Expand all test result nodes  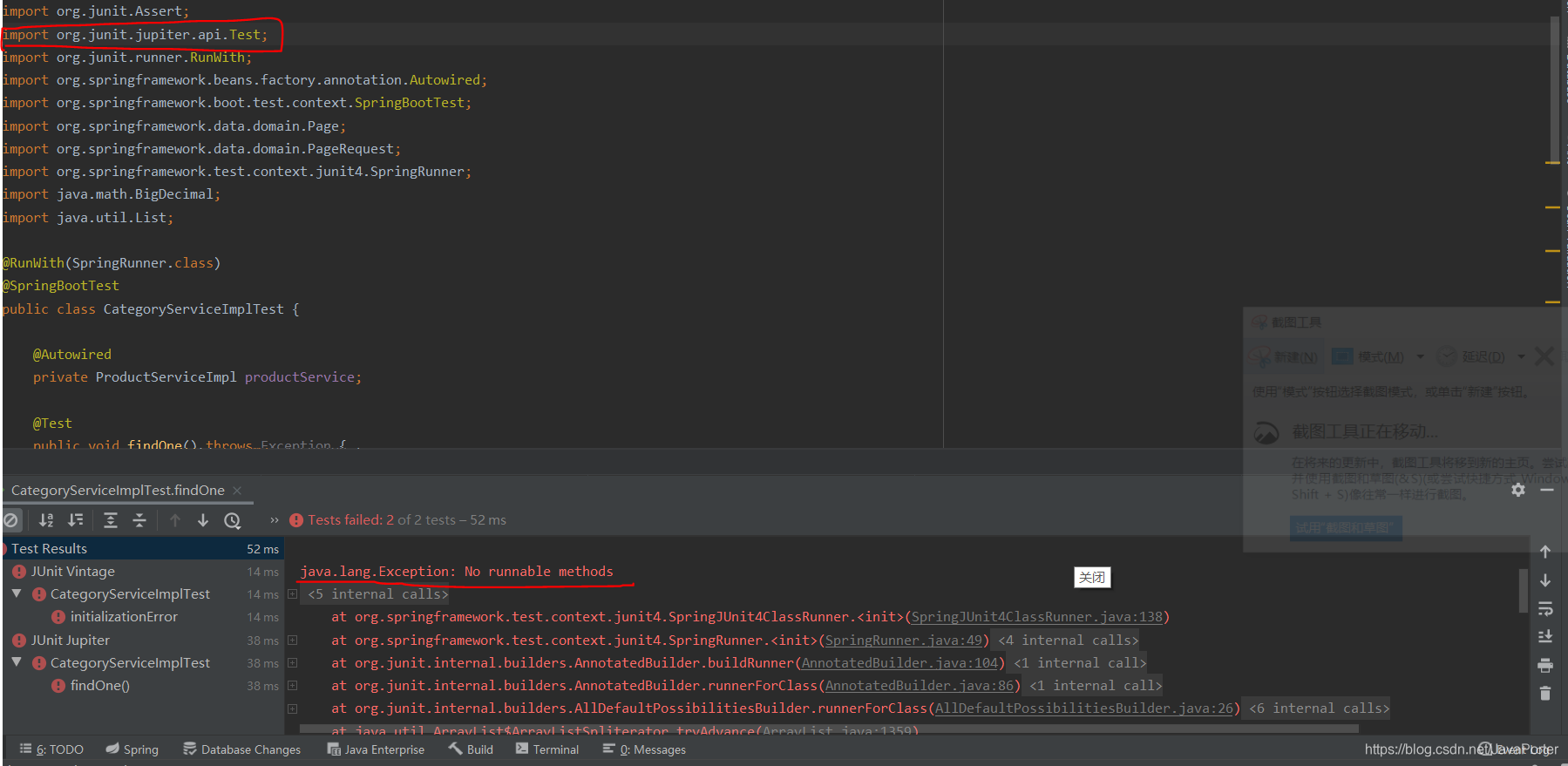111,520
